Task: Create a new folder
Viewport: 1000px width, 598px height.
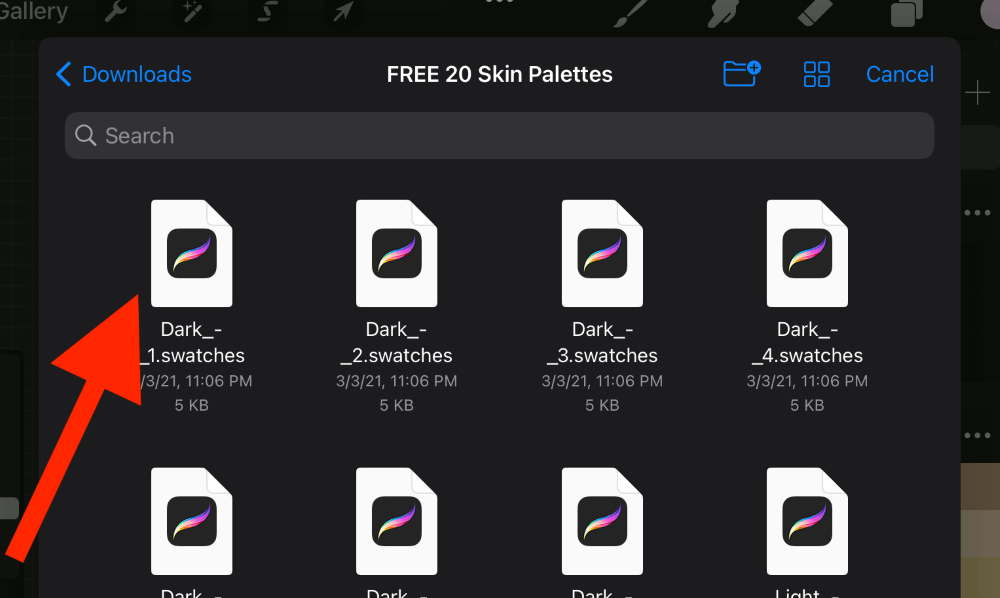Action: (x=742, y=73)
